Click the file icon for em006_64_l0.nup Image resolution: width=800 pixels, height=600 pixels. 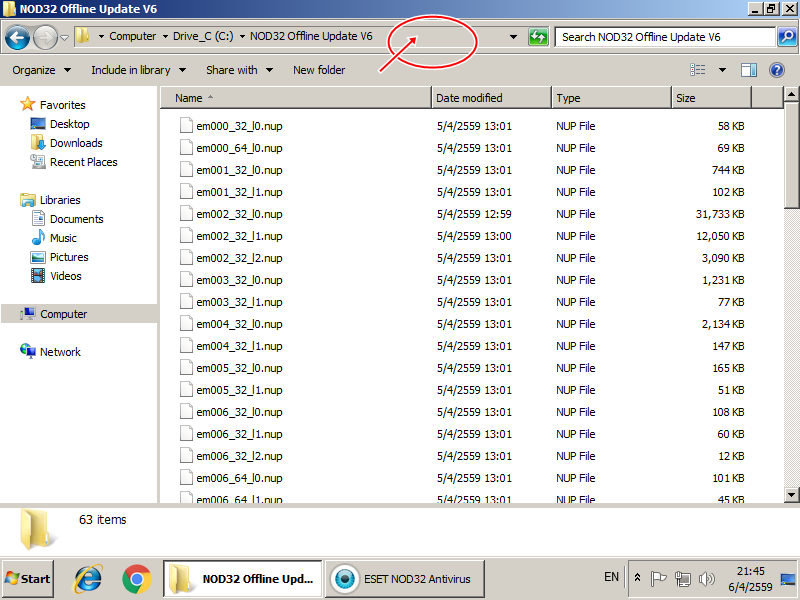coord(186,478)
